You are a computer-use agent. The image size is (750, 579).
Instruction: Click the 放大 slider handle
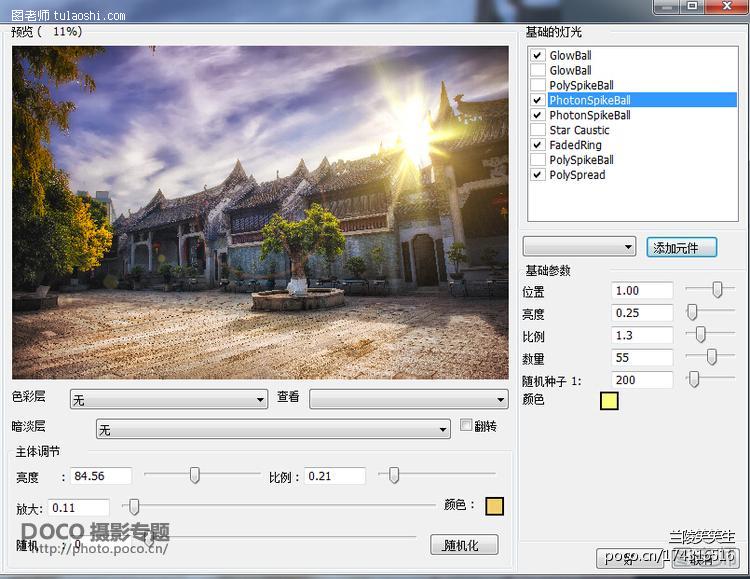tap(134, 507)
